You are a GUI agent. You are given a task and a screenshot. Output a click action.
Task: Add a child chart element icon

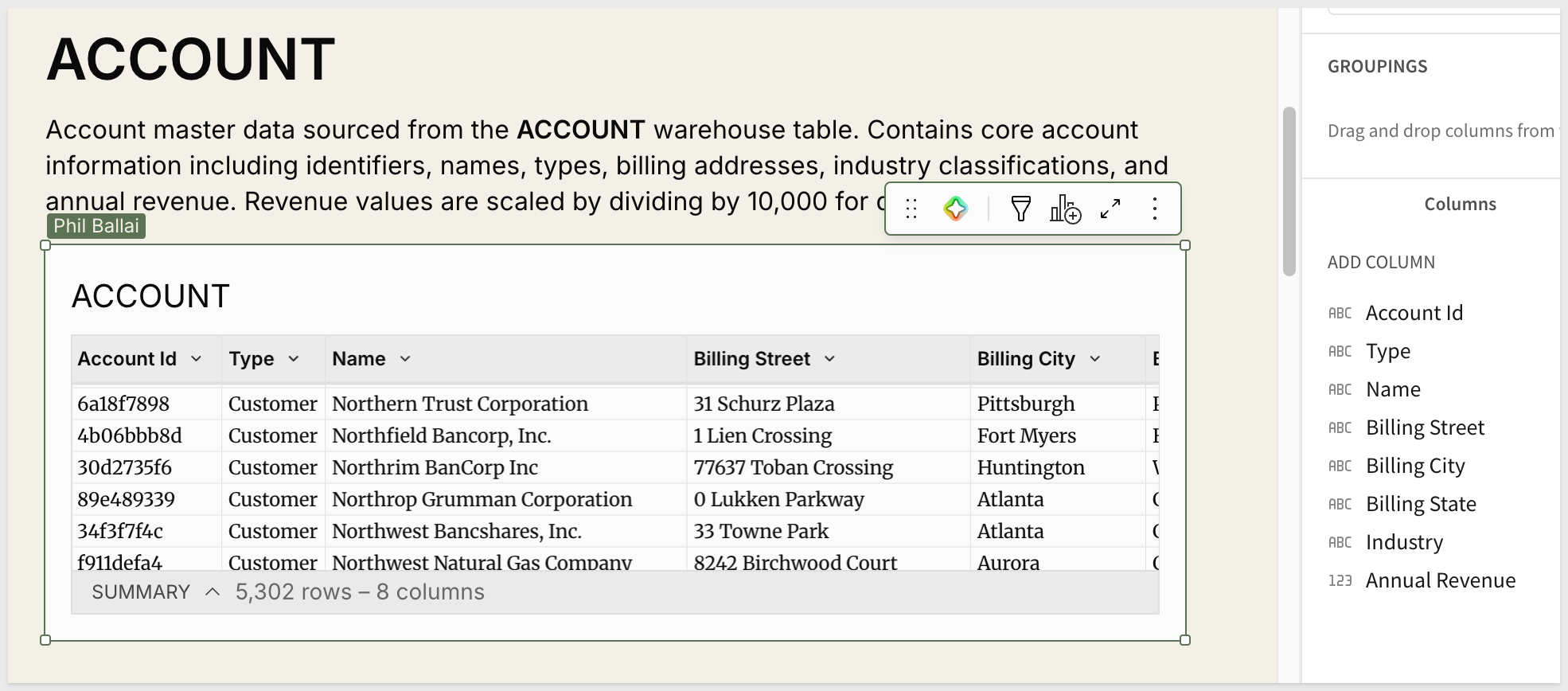pos(1065,209)
